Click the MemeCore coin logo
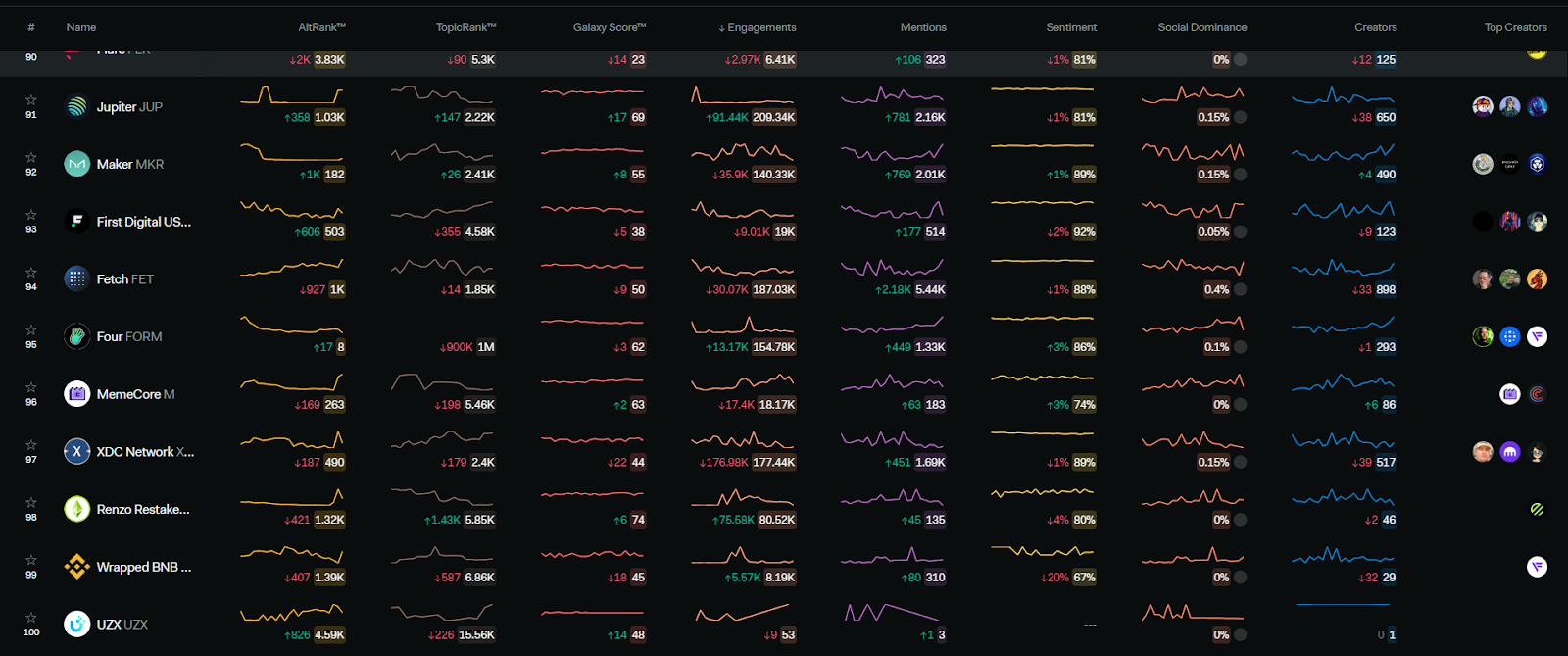Image resolution: width=1568 pixels, height=656 pixels. (x=76, y=394)
